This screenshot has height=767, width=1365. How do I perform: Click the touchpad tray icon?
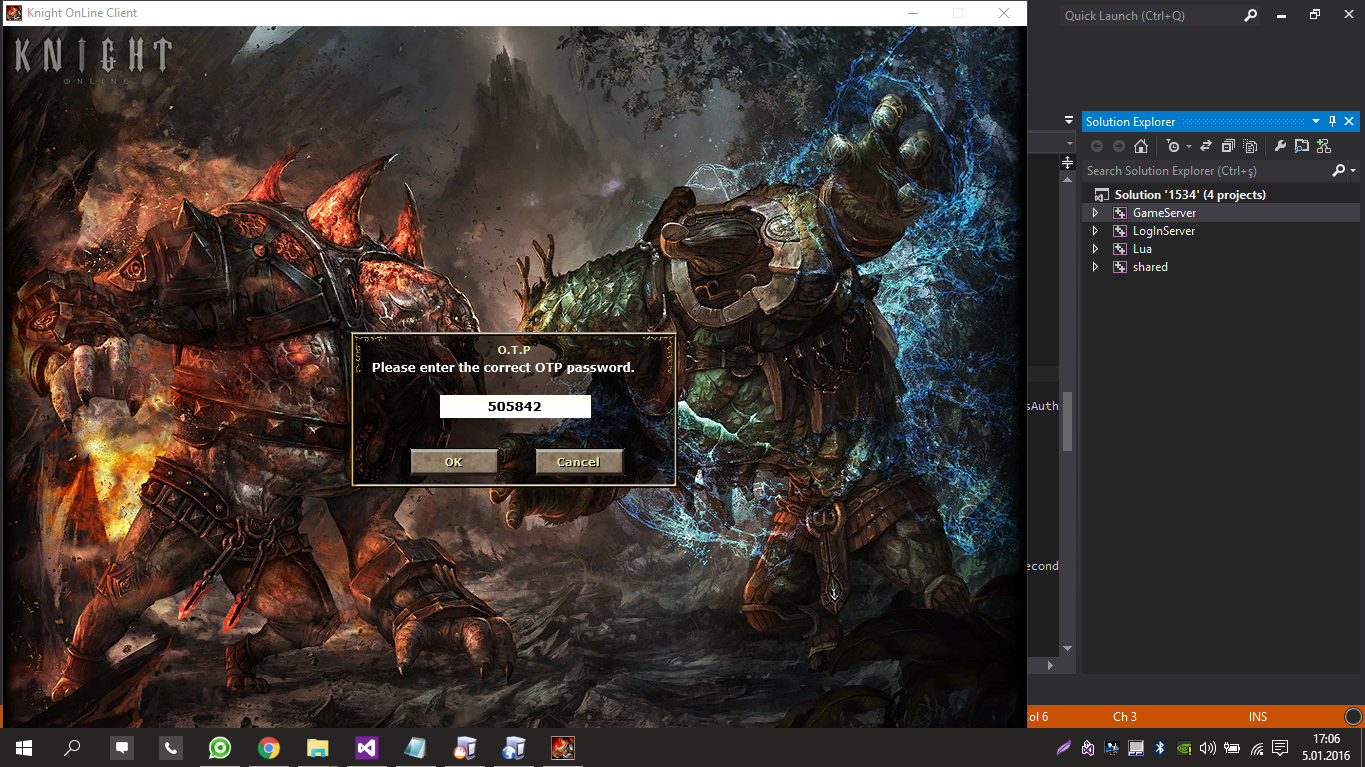click(1136, 747)
